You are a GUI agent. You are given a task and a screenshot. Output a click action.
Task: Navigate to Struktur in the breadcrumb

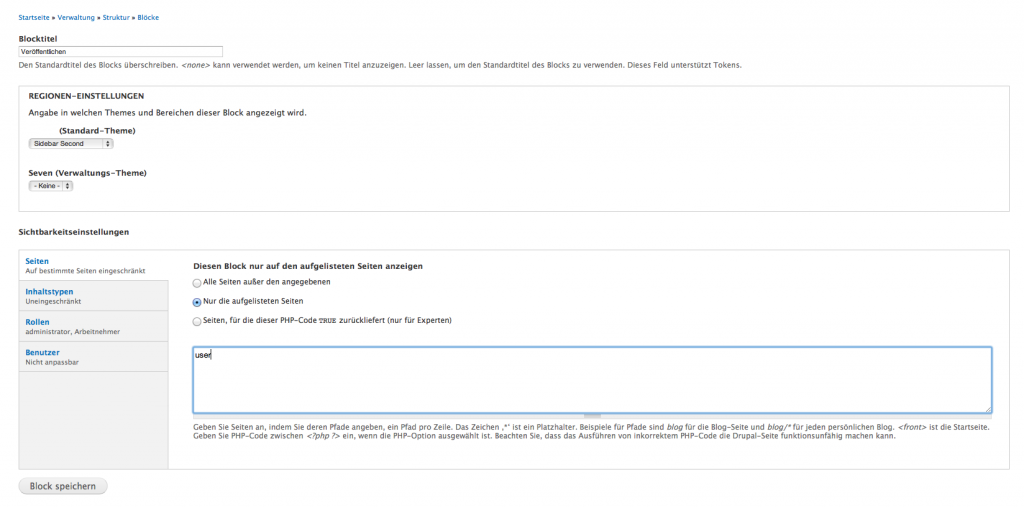coord(118,18)
